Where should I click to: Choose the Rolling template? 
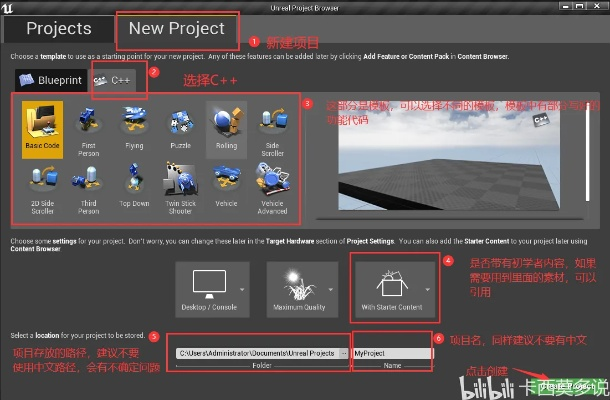click(225, 132)
